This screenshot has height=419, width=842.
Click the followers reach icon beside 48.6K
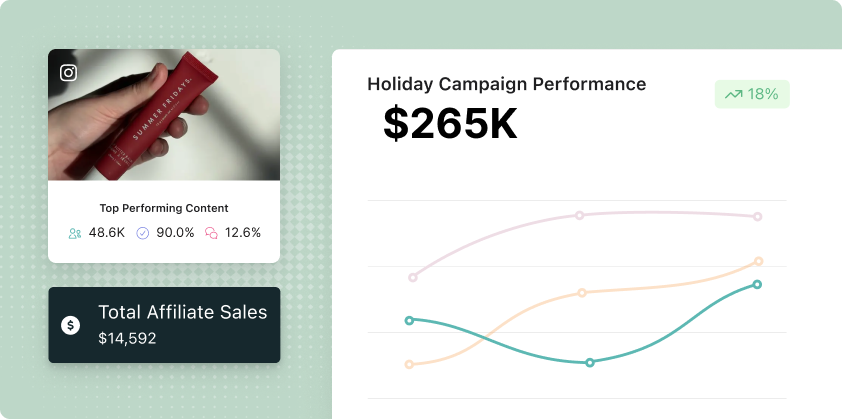click(75, 233)
